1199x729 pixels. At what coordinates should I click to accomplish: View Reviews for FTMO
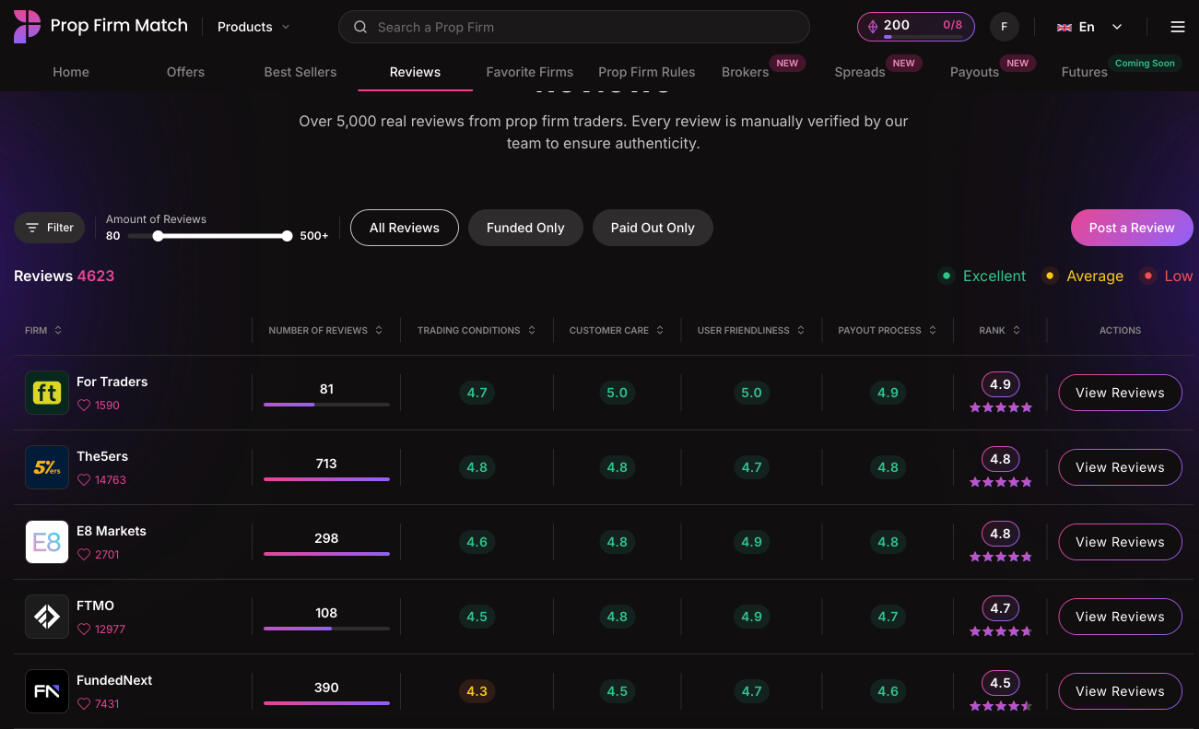[1120, 617]
